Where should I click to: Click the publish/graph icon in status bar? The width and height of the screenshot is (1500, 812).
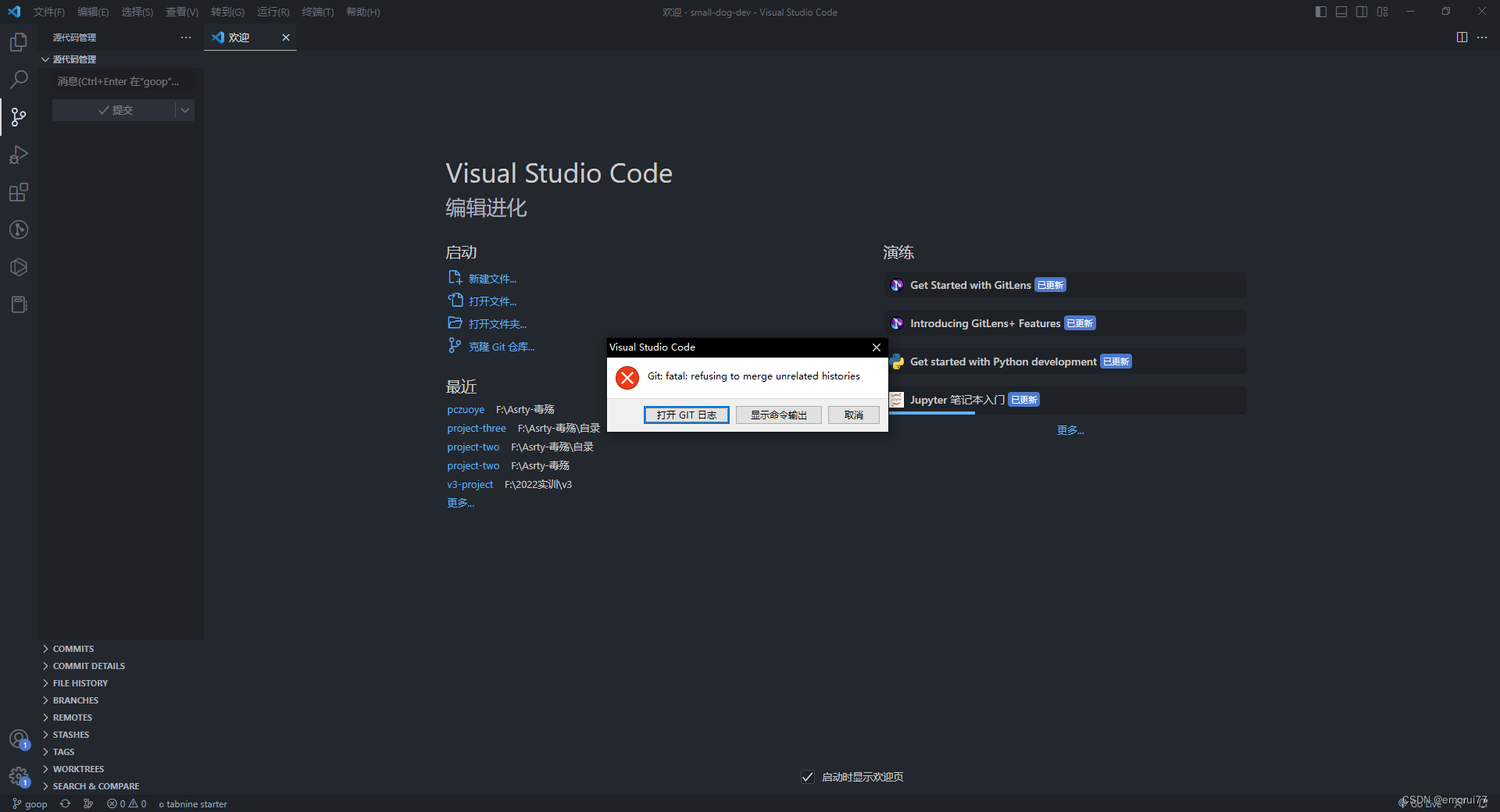88,803
